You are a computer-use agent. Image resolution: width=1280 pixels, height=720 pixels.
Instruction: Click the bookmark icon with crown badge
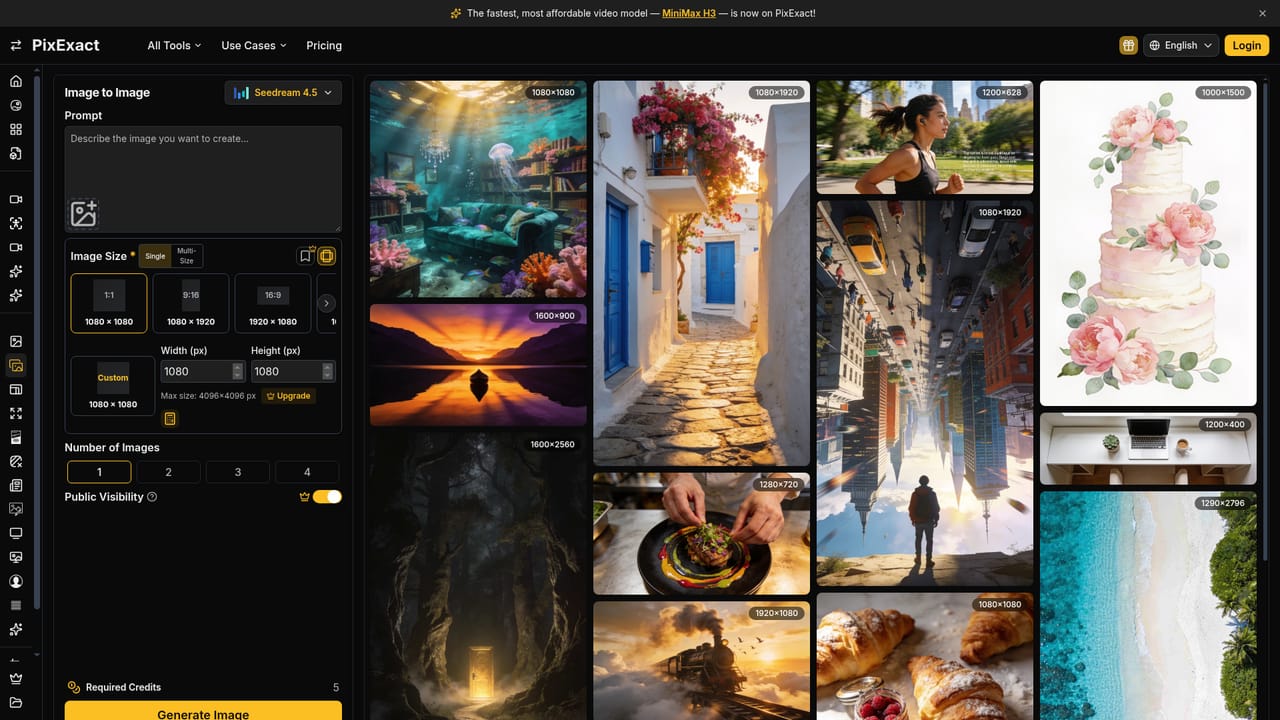pos(306,256)
